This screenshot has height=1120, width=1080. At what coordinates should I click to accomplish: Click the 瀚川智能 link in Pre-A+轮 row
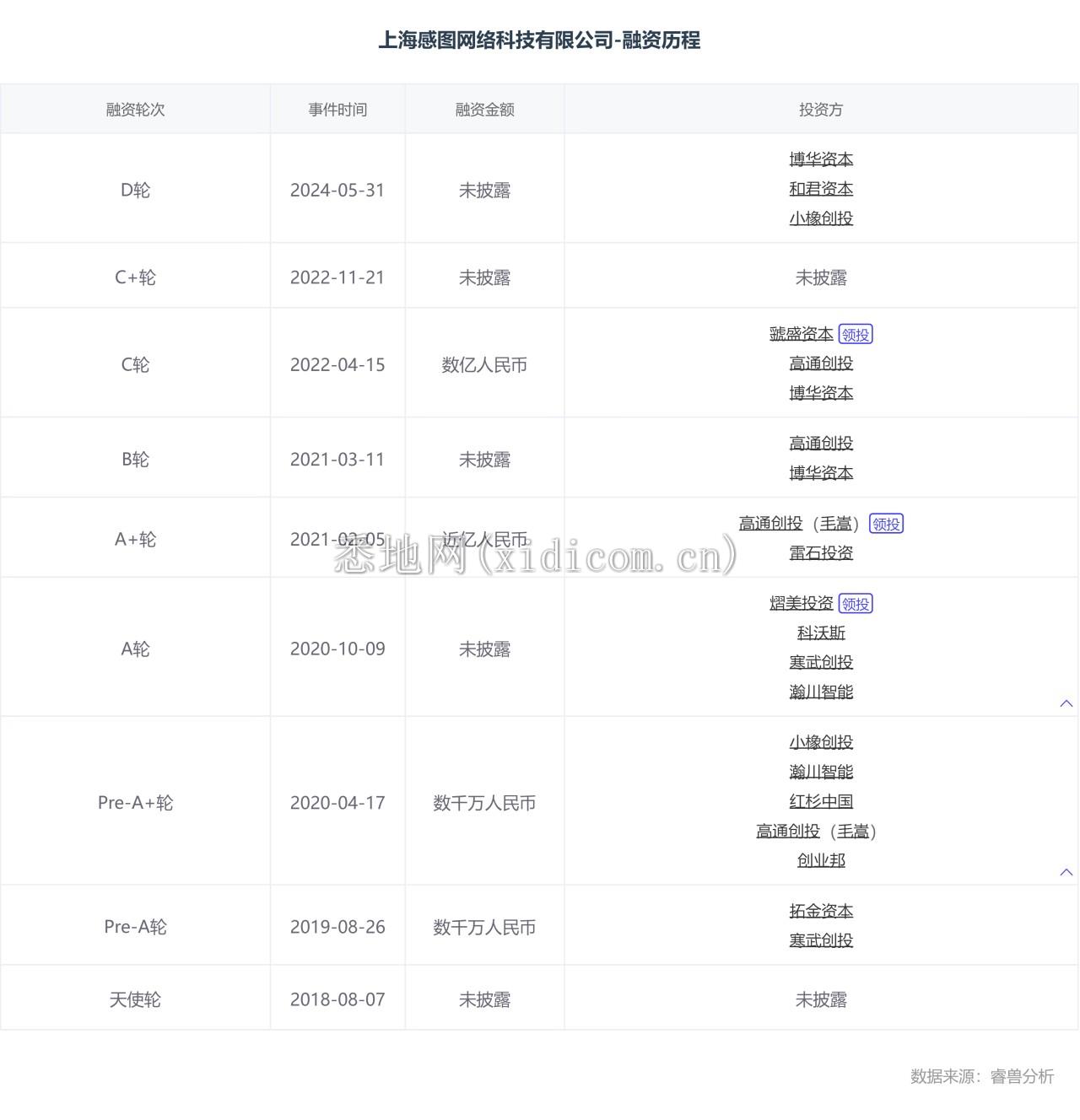(x=821, y=771)
